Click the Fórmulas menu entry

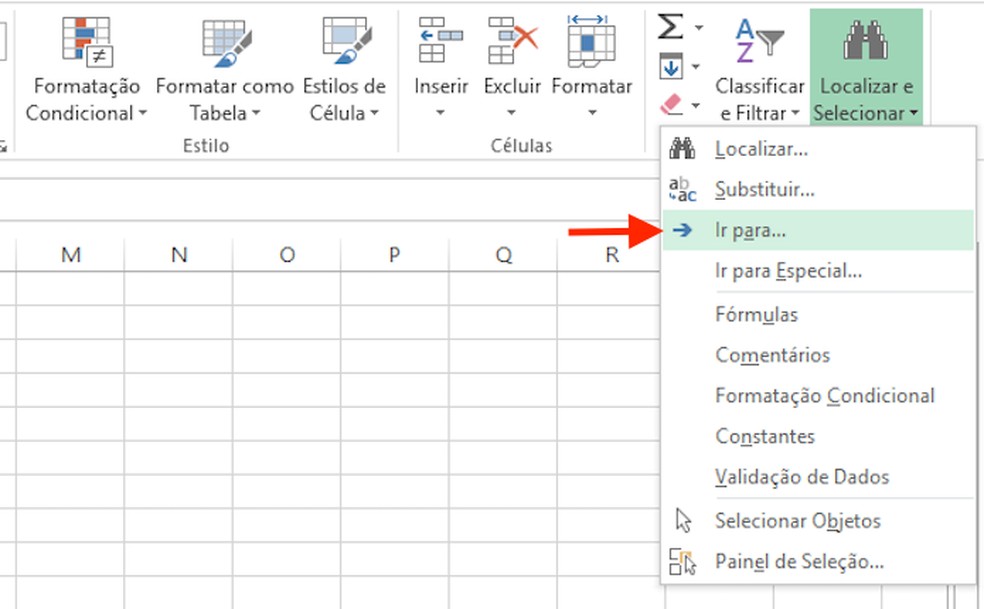756,314
